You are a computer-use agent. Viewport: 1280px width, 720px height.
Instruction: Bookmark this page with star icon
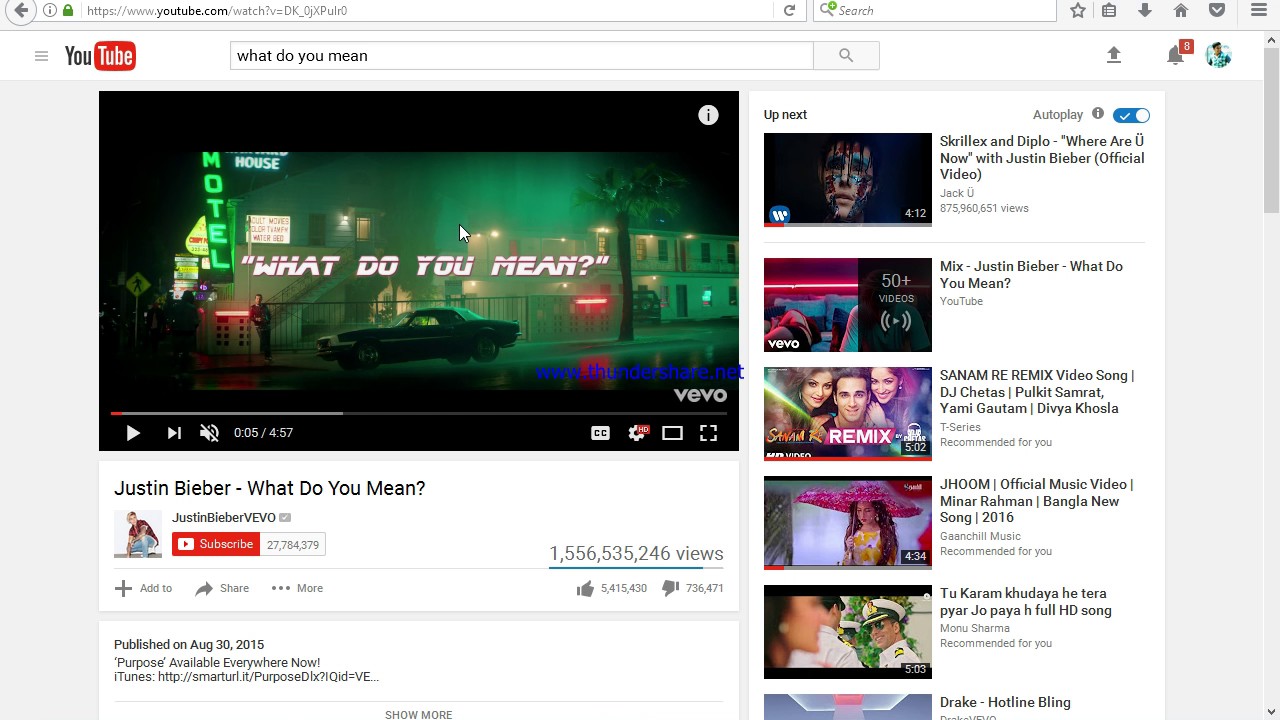coord(1078,10)
